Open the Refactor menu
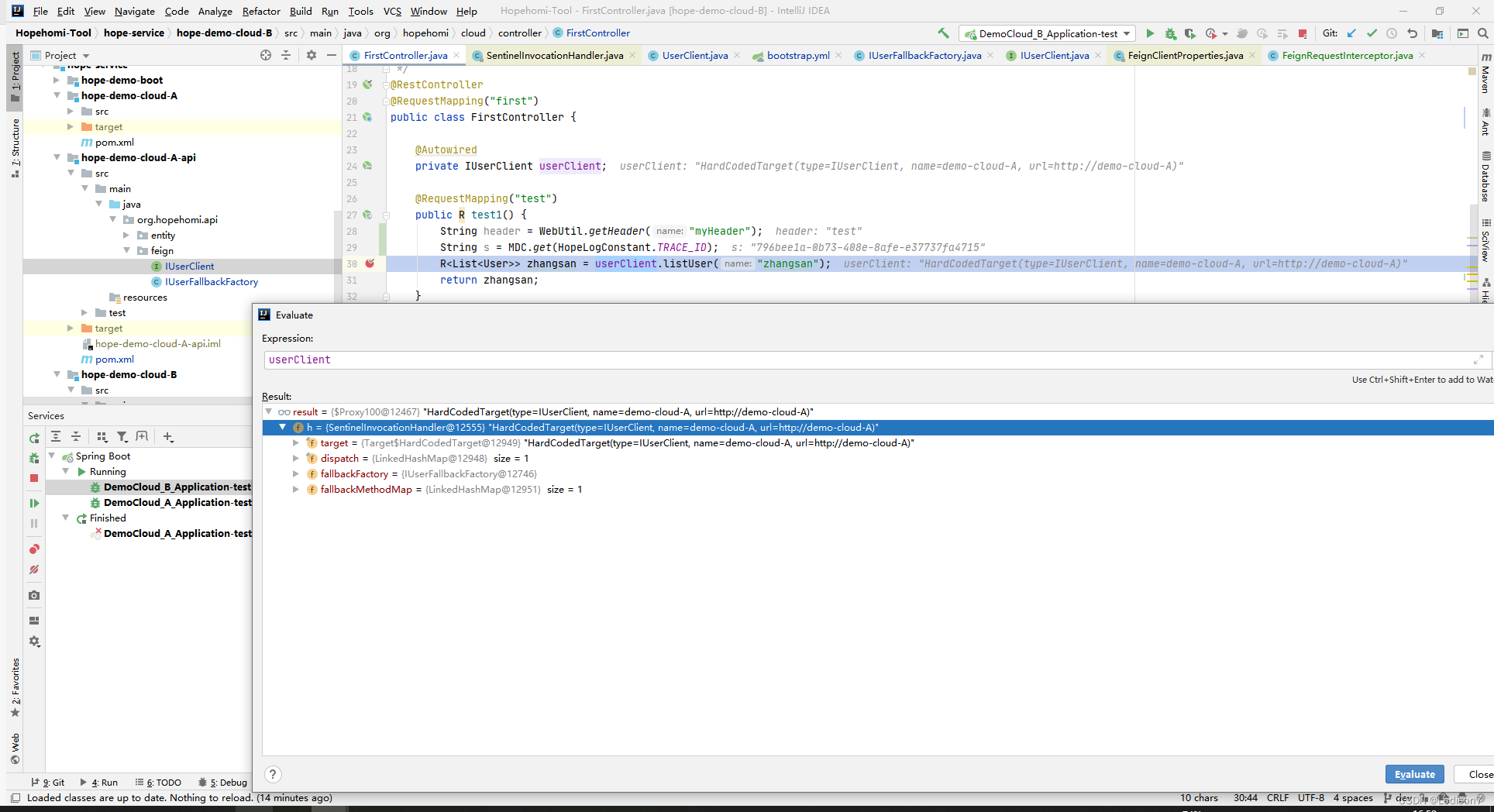 pyautogui.click(x=261, y=11)
